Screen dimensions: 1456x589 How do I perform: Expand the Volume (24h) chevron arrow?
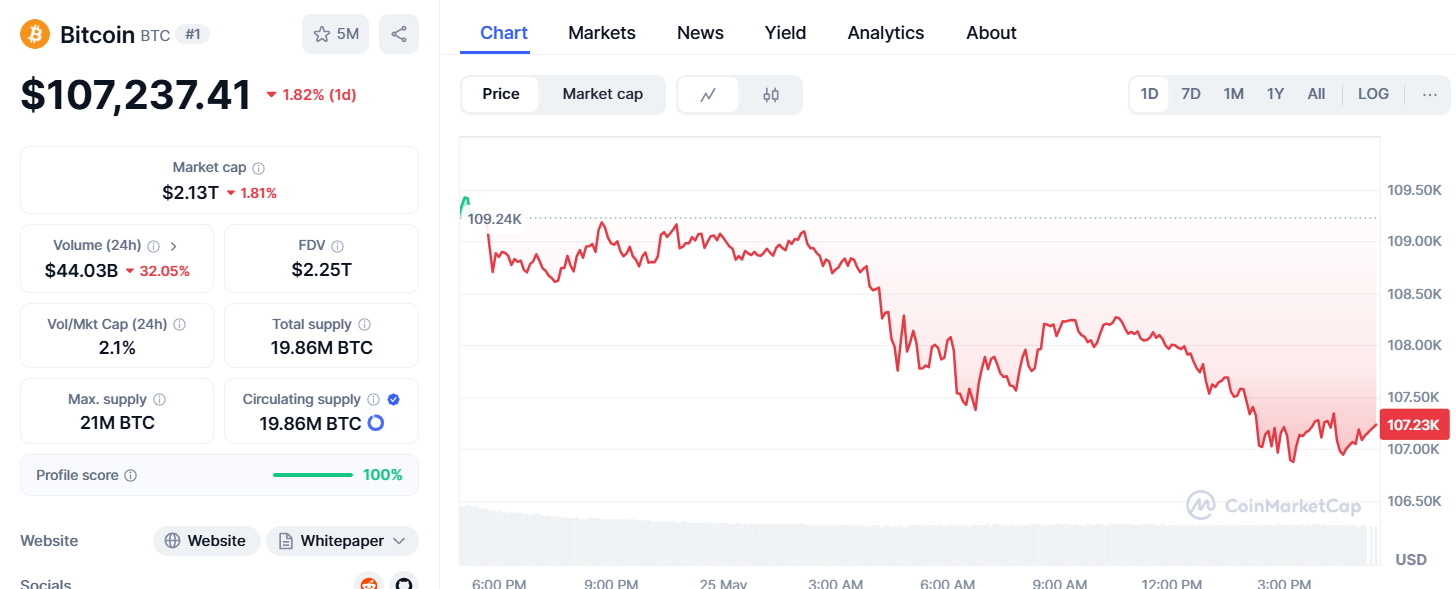(x=174, y=246)
